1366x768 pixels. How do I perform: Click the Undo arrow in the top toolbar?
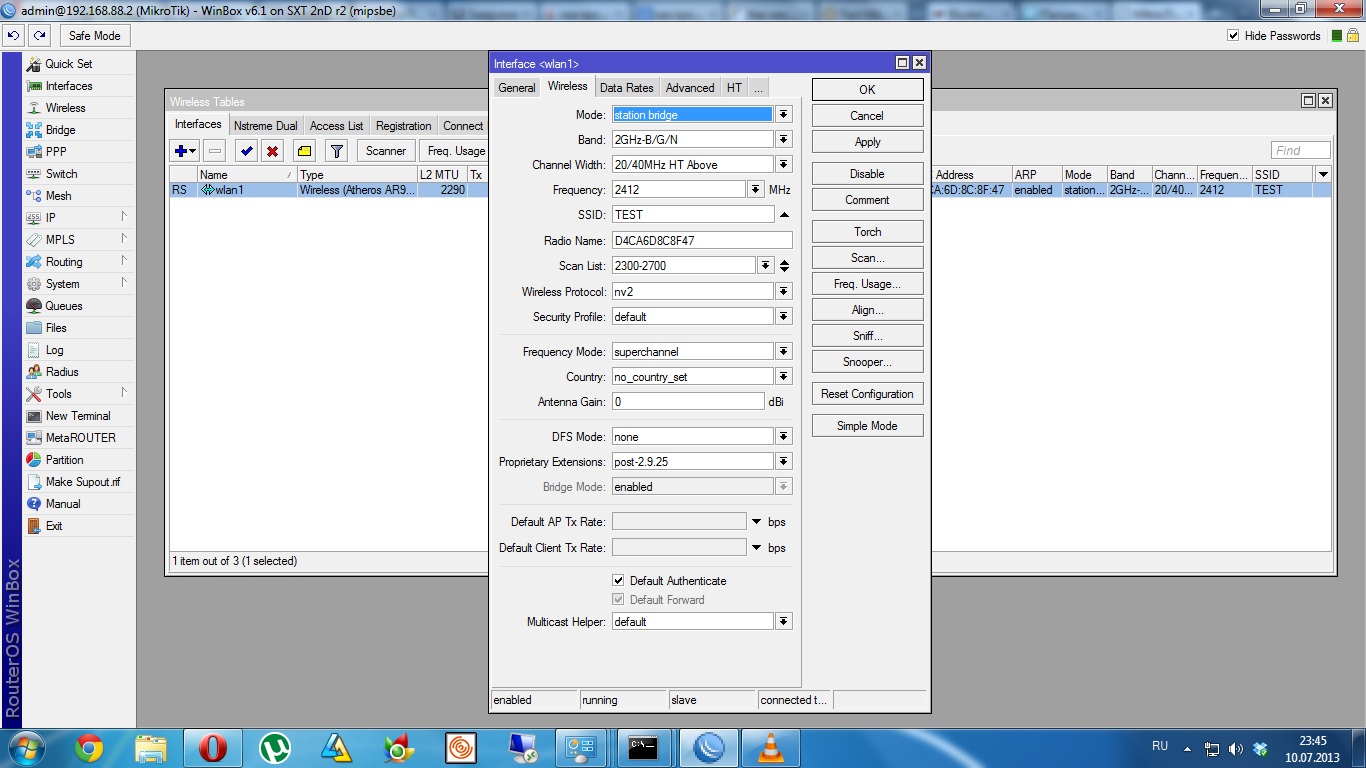point(13,36)
